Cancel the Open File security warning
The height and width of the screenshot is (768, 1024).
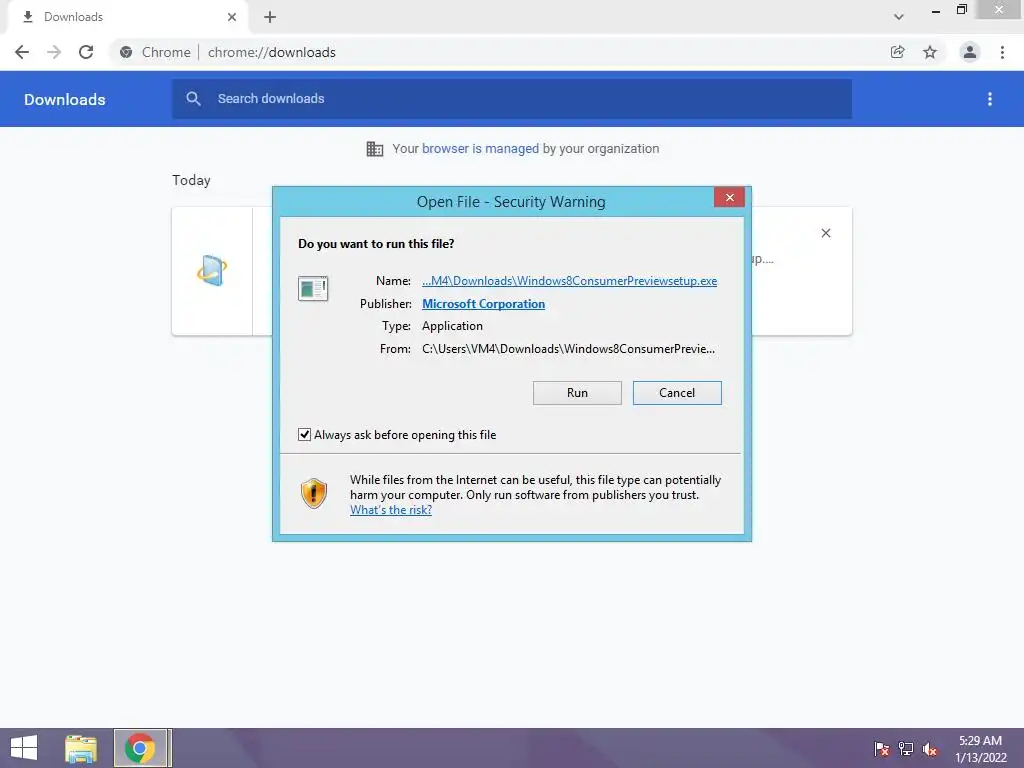point(677,393)
